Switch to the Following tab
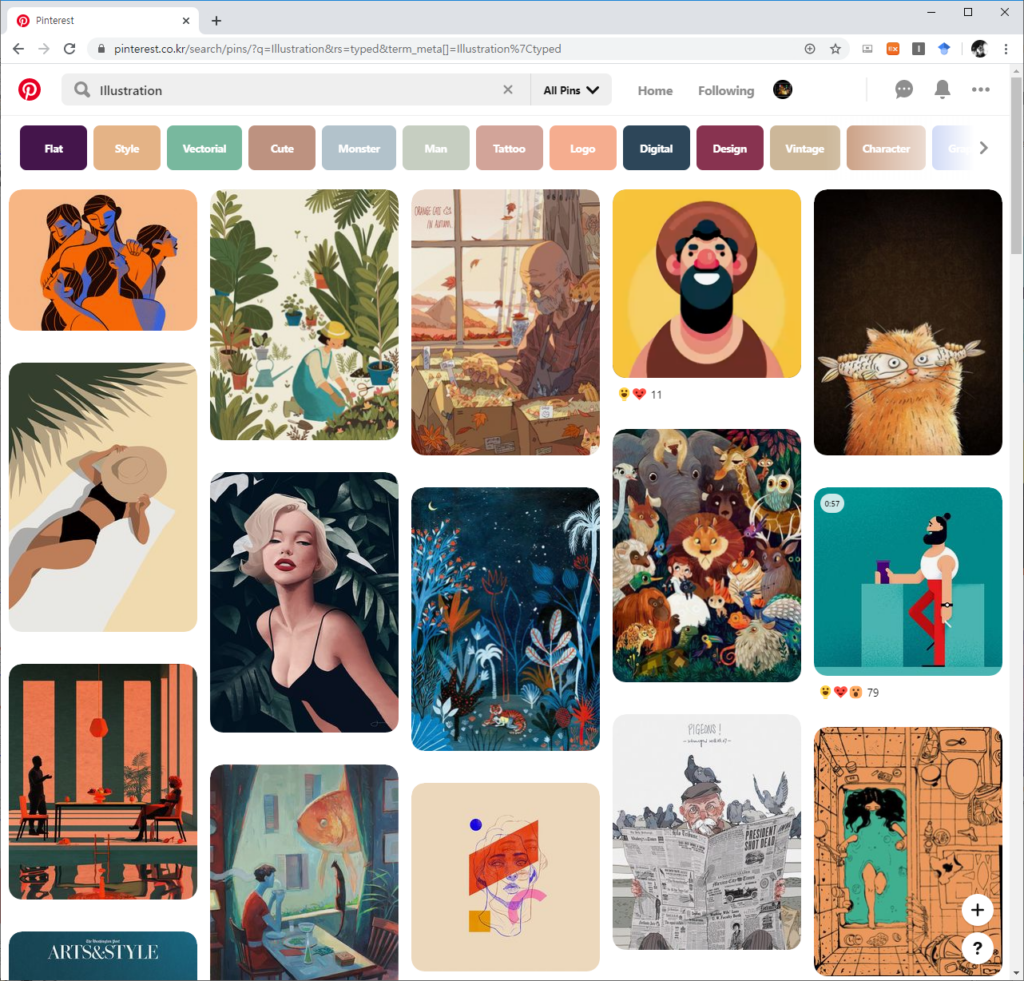 [726, 91]
